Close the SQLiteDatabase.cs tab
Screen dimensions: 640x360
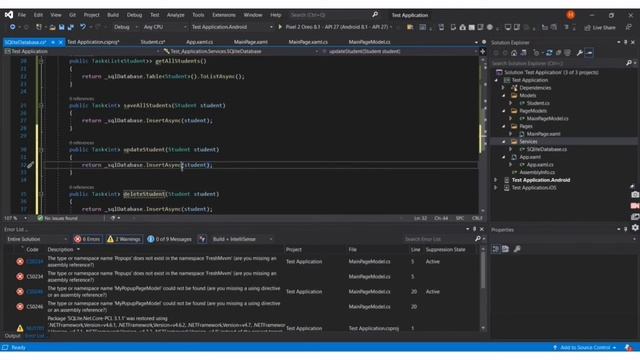pos(61,42)
